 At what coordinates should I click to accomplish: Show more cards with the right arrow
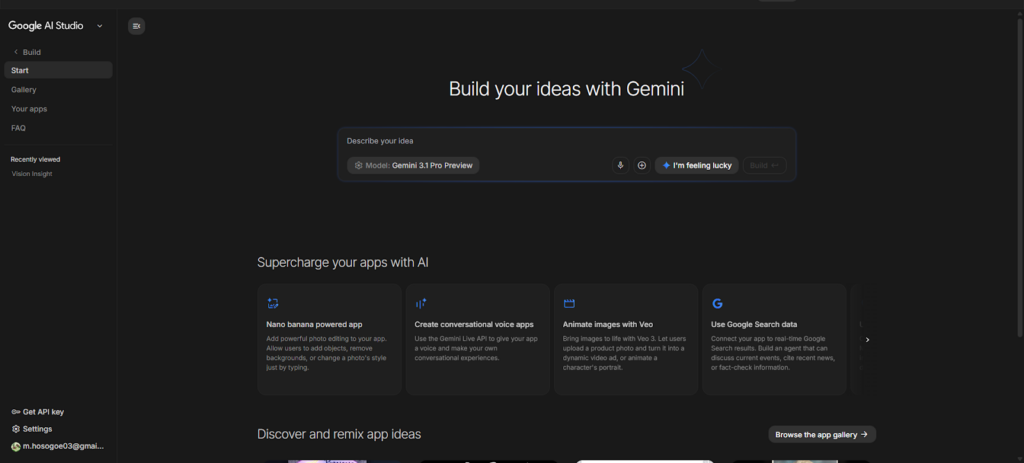click(867, 340)
